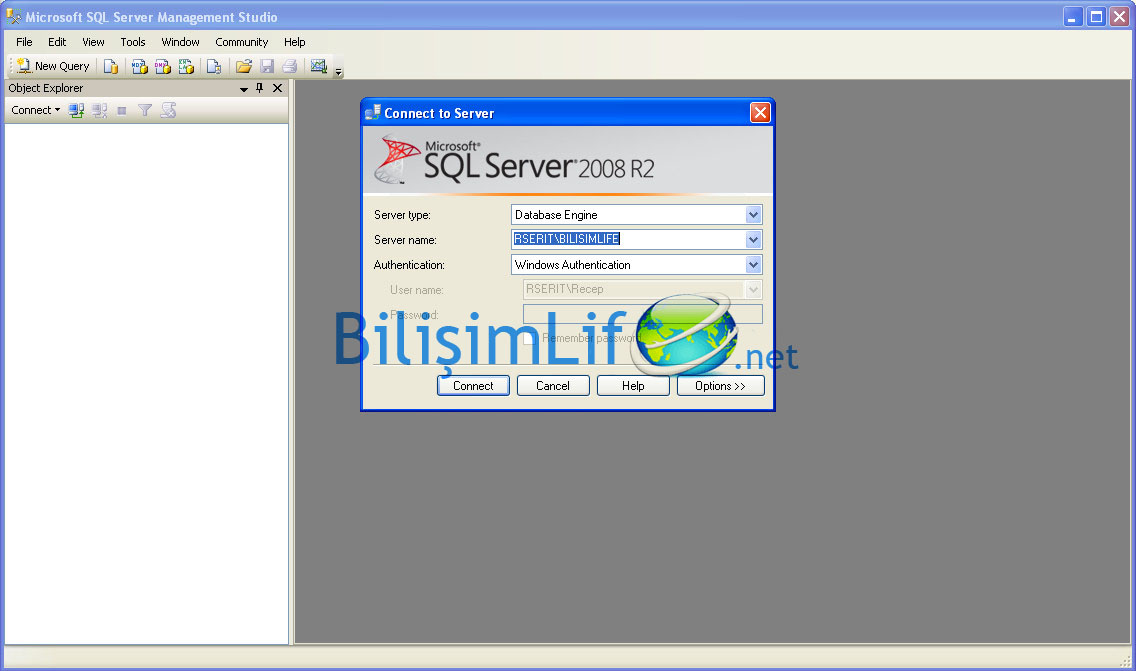The width and height of the screenshot is (1136, 671).
Task: Toggle Auto Hide pin on Object Explorer
Action: (x=259, y=88)
